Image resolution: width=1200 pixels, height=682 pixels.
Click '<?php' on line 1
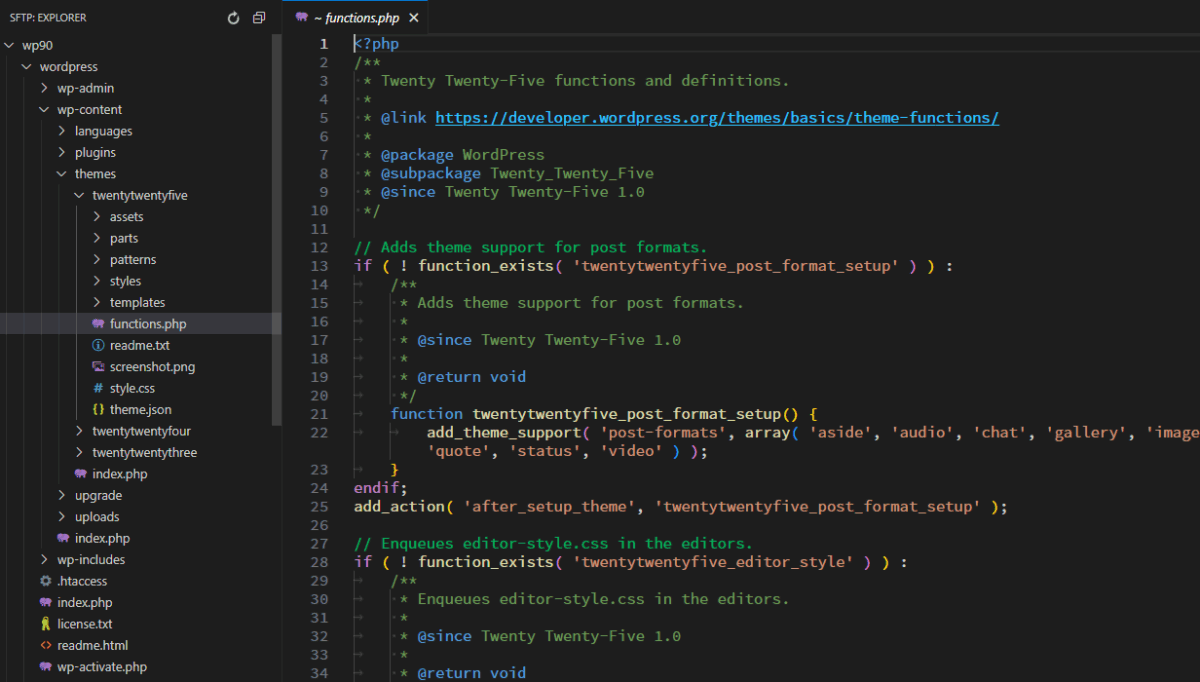pyautogui.click(x=377, y=44)
